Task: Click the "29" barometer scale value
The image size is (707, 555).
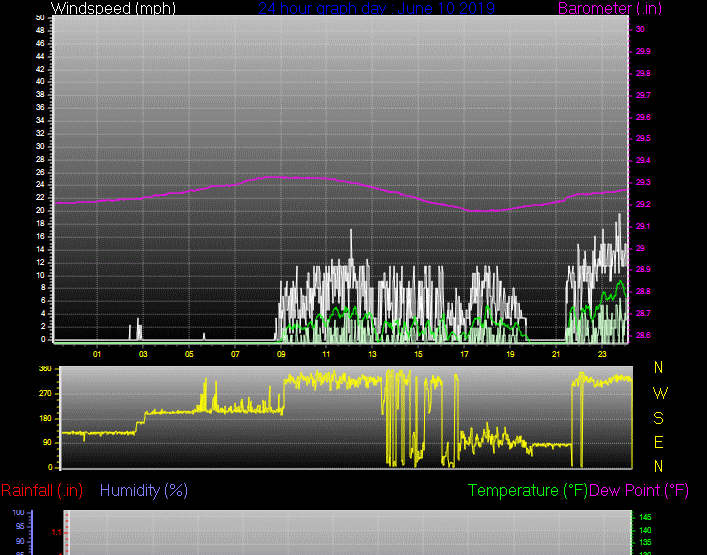Action: click(x=640, y=248)
